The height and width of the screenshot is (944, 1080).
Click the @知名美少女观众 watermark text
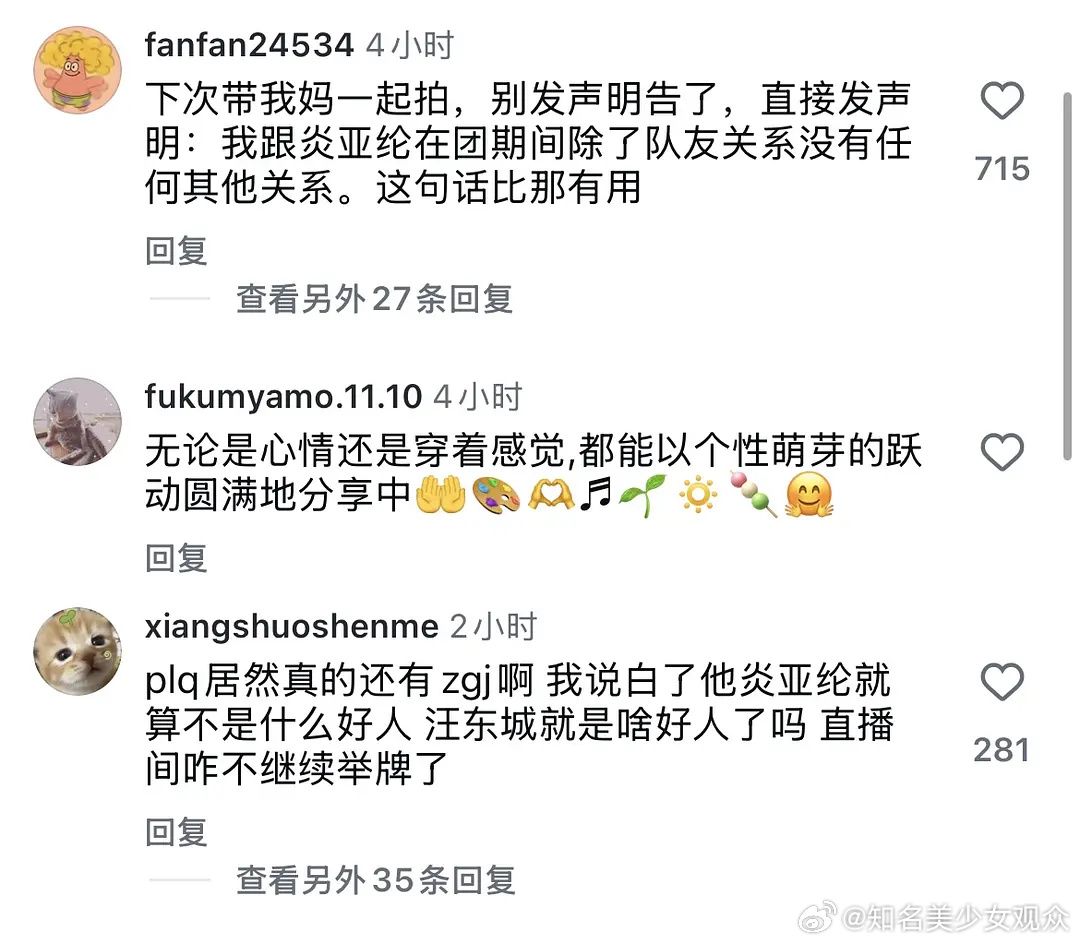(956, 919)
